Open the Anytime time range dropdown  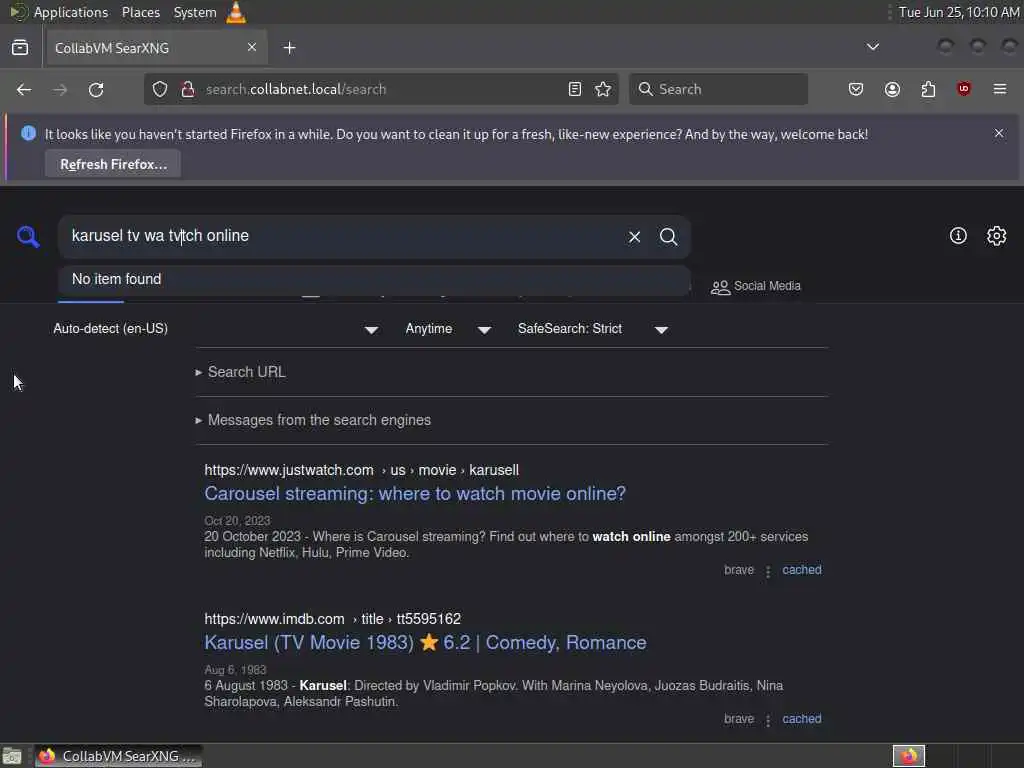(448, 329)
